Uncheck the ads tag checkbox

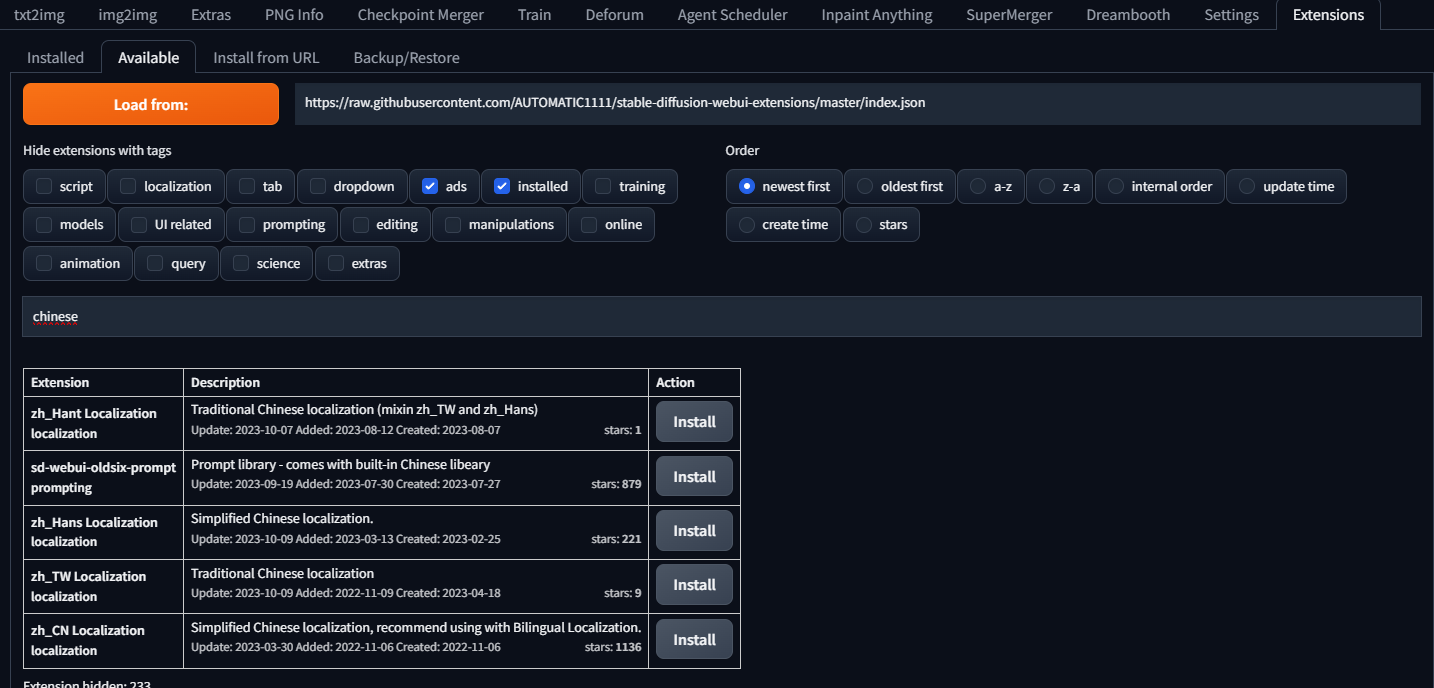(x=430, y=186)
